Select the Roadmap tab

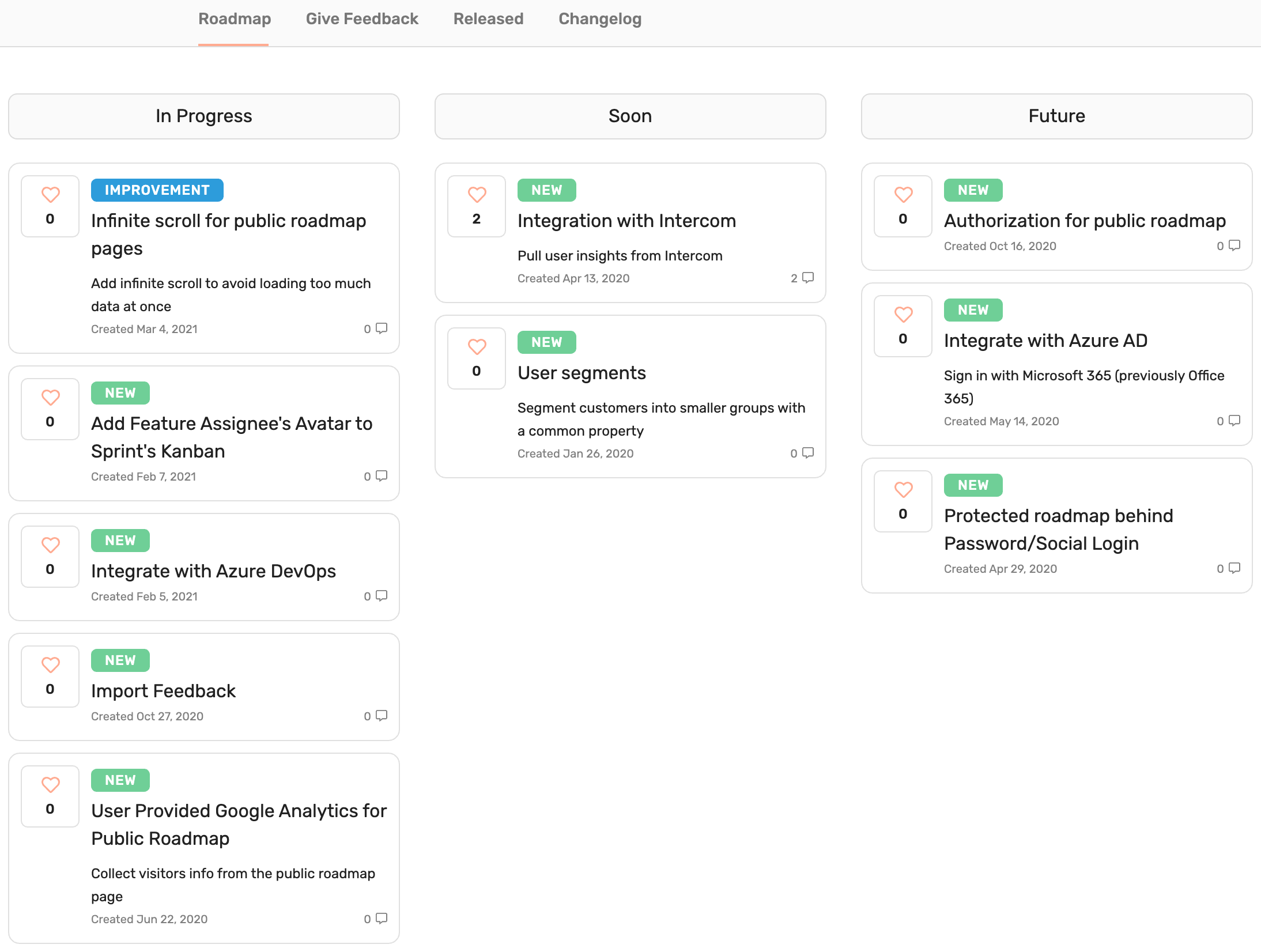click(x=234, y=19)
